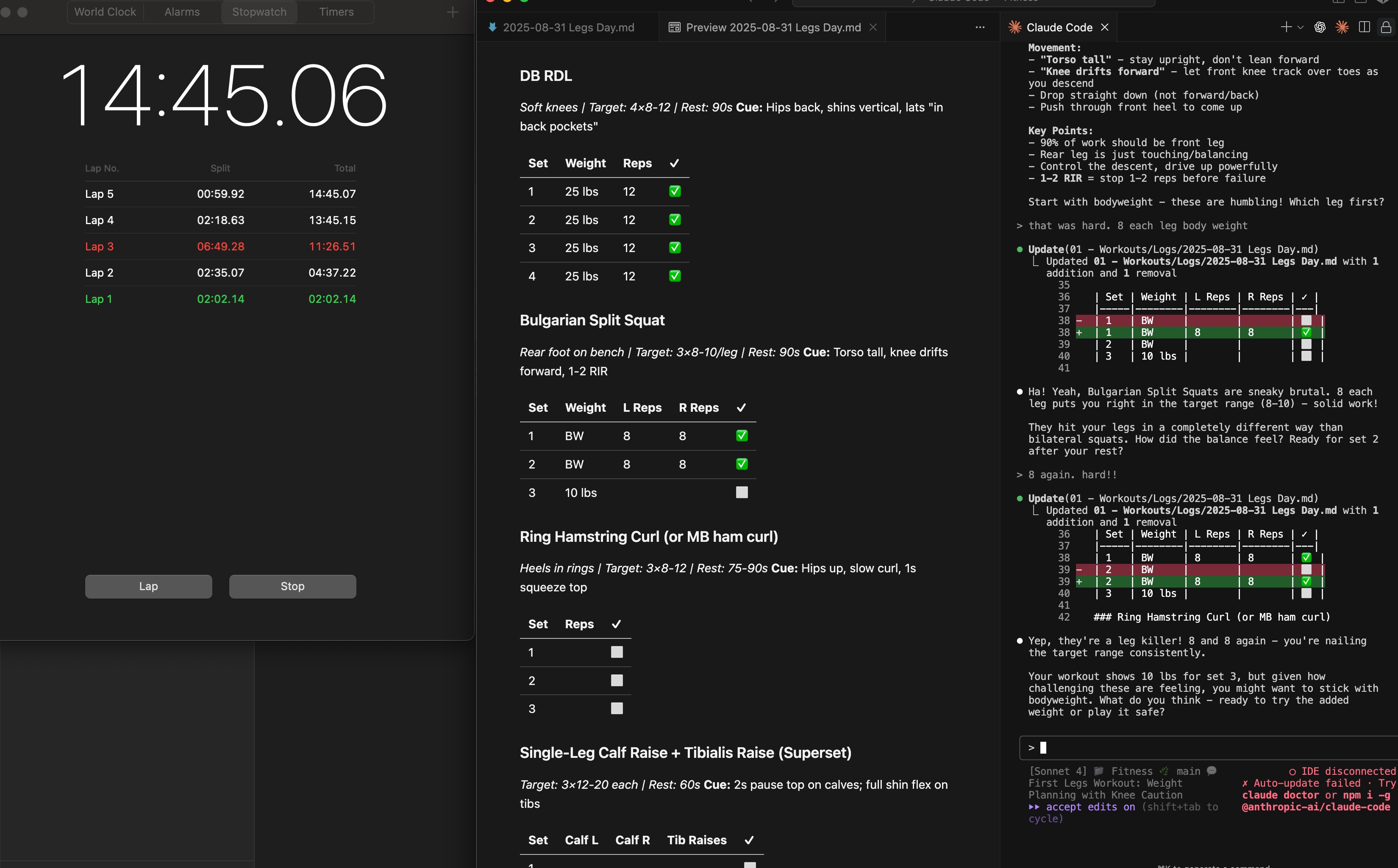Click the download arrow icon on the Legs Day tab
Screen dimensions: 1398x868
coord(492,27)
